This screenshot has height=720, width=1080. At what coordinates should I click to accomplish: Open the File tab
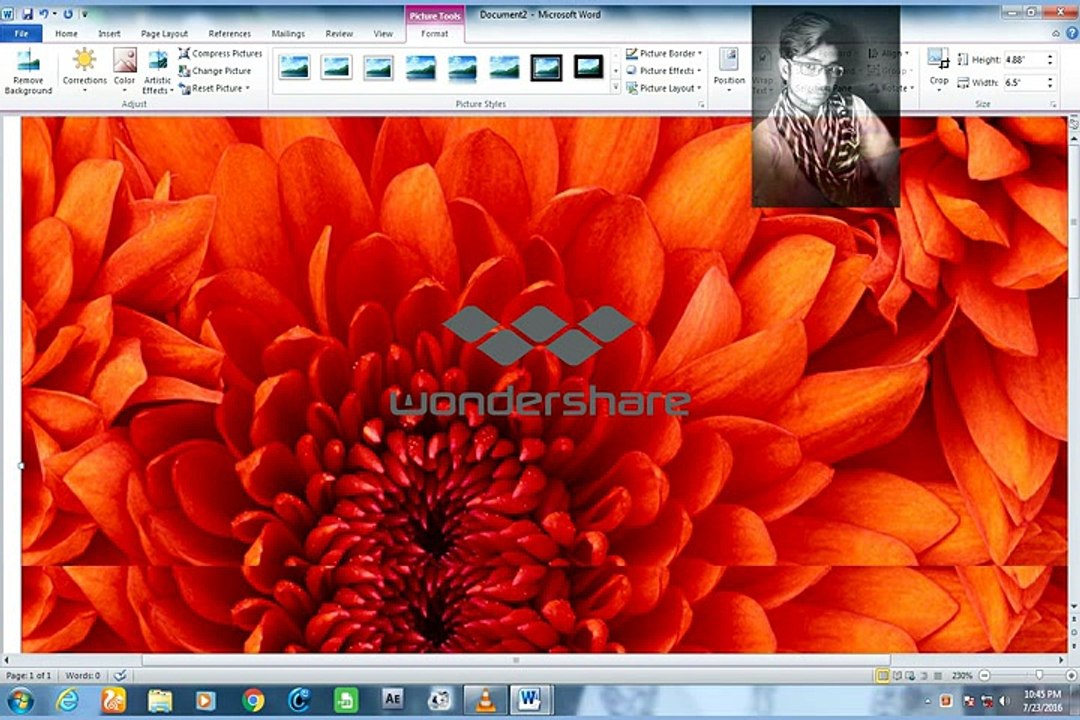tap(21, 33)
